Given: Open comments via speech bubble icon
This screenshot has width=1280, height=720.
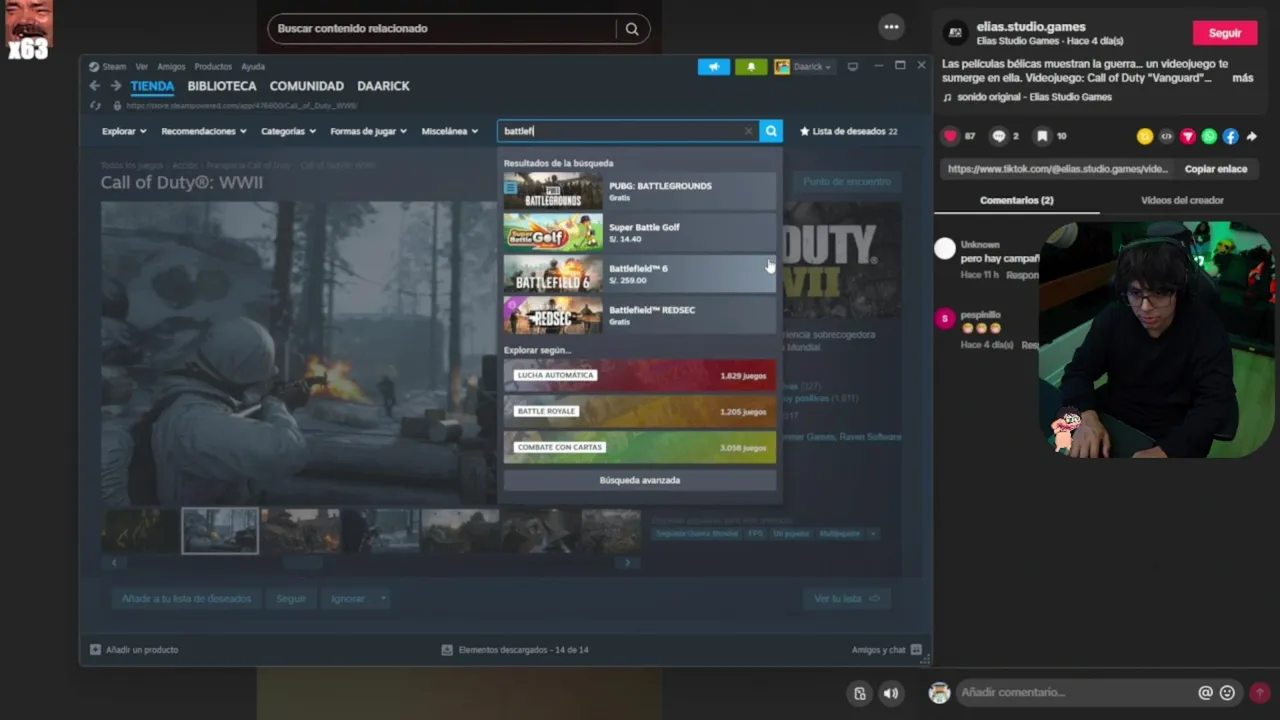Looking at the screenshot, I should [x=998, y=136].
